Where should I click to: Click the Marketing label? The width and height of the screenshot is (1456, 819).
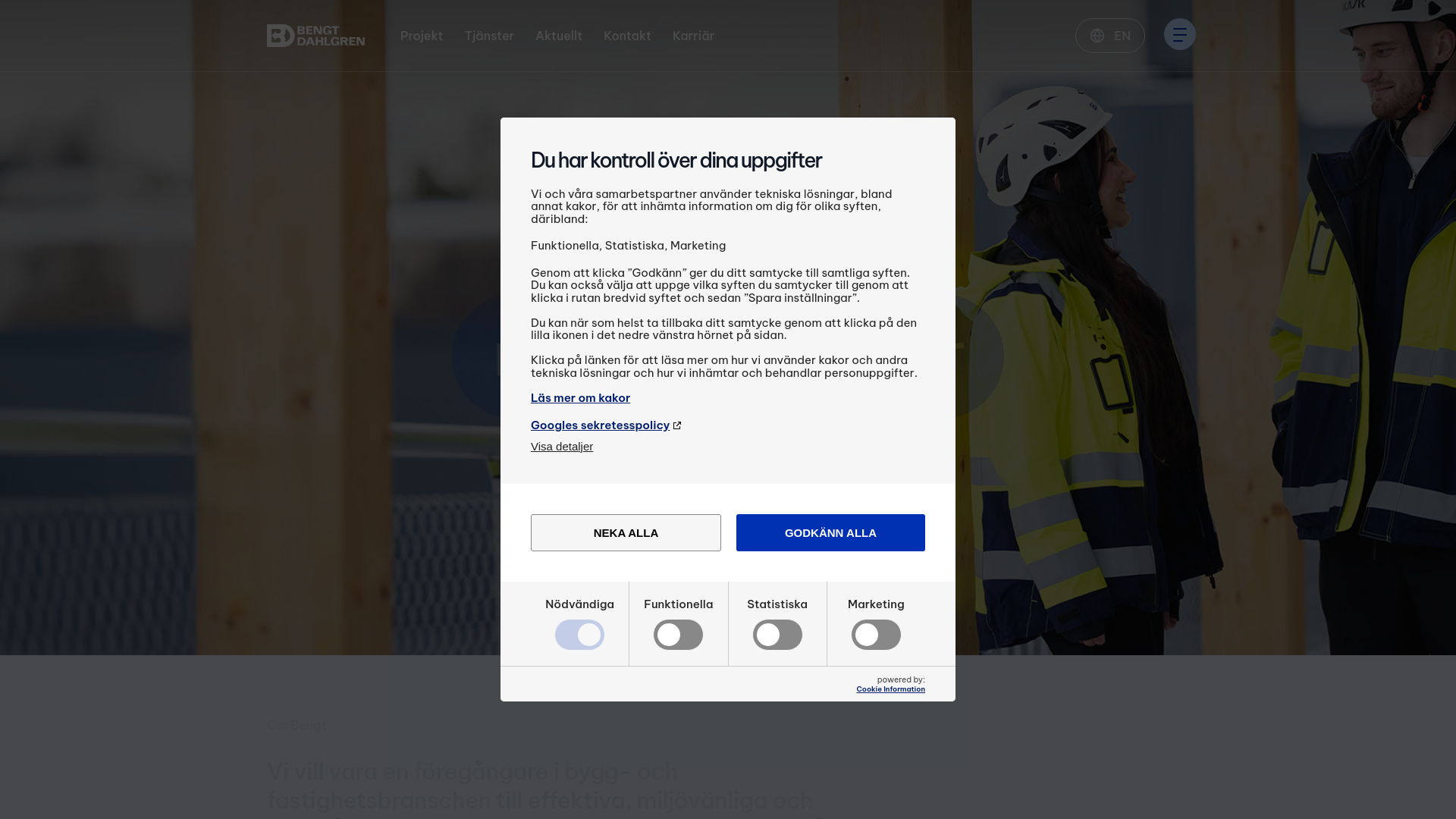(876, 604)
